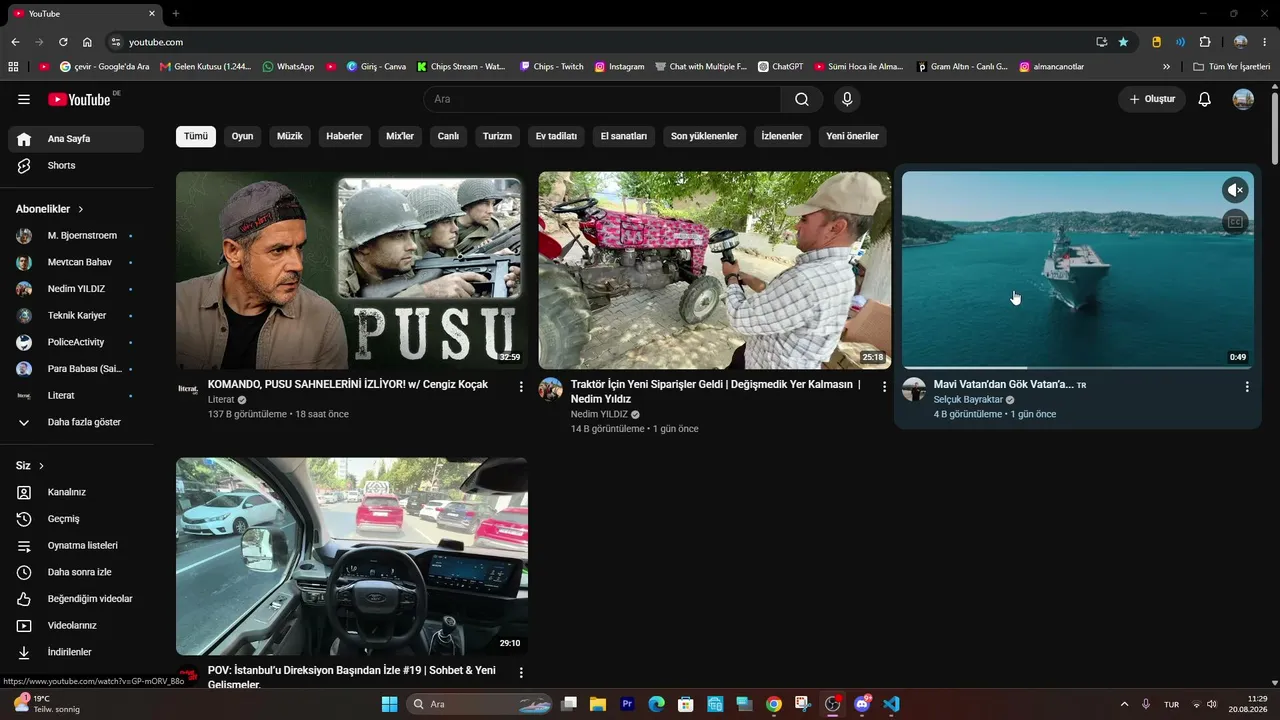Open the ChatGPT bookmark
Viewport: 1280px width, 720px height.
click(x=780, y=67)
